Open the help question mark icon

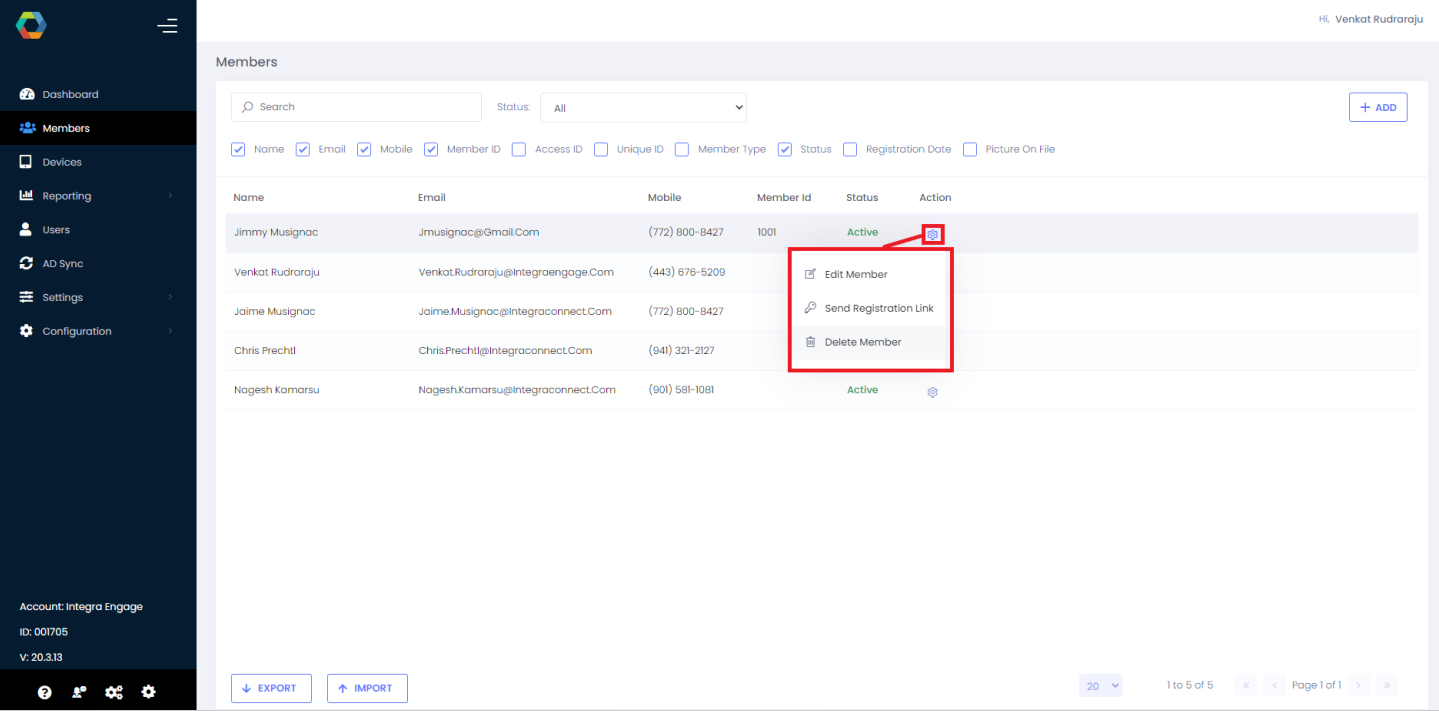pos(43,691)
